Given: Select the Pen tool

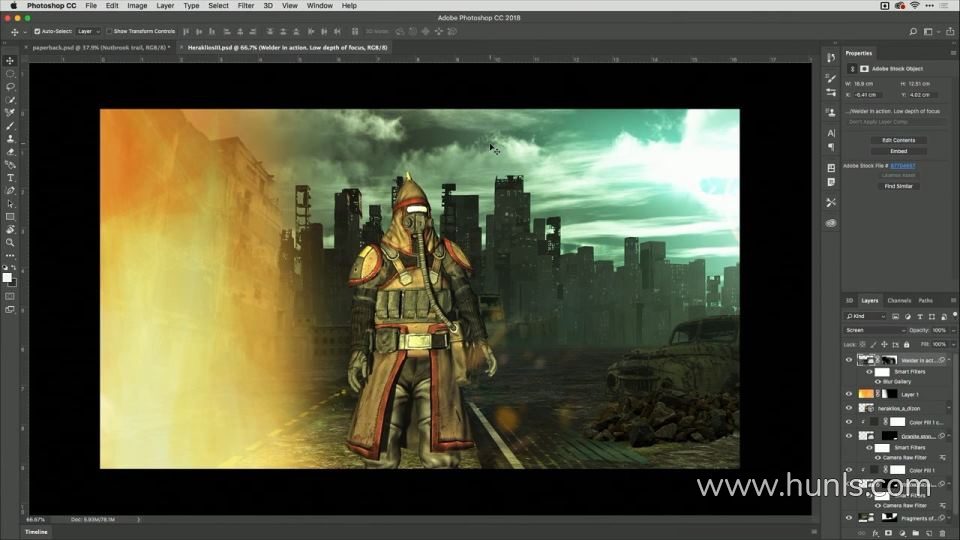Looking at the screenshot, I should click(10, 190).
